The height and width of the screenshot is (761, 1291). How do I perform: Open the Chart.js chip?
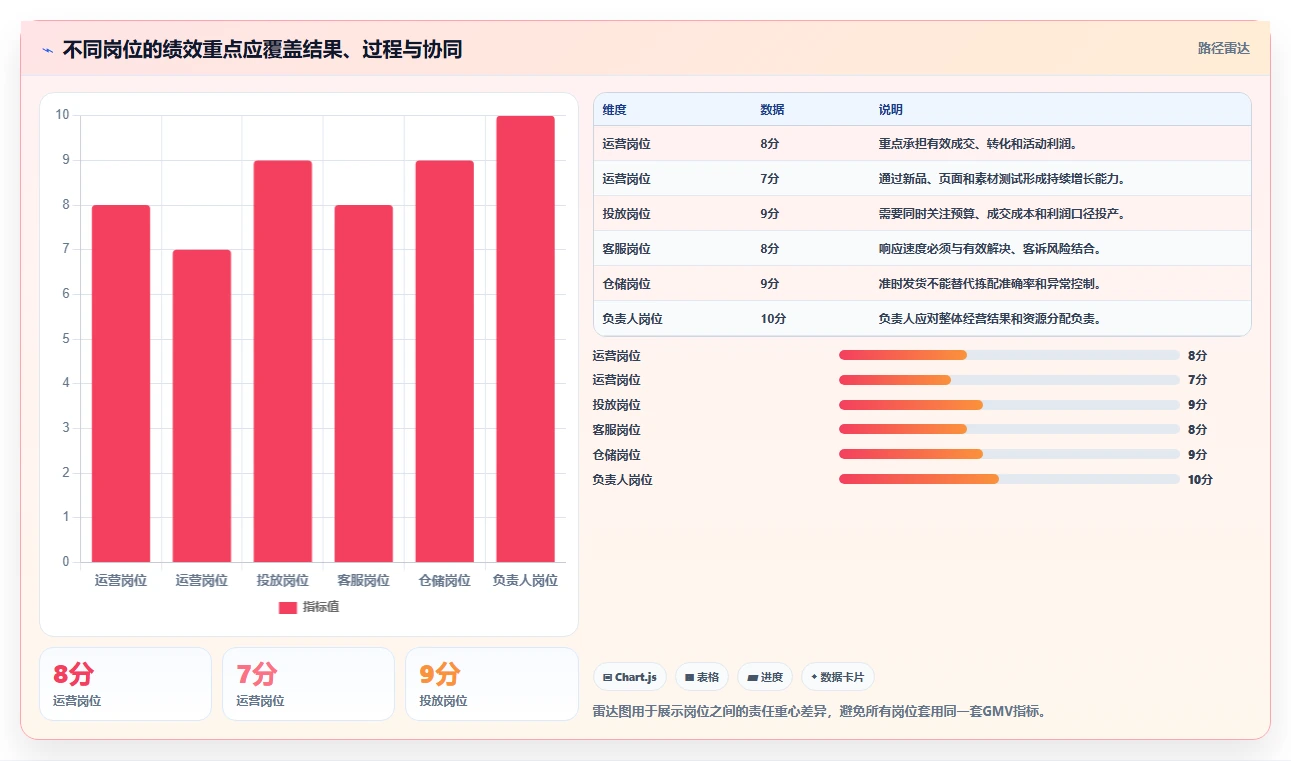(629, 677)
